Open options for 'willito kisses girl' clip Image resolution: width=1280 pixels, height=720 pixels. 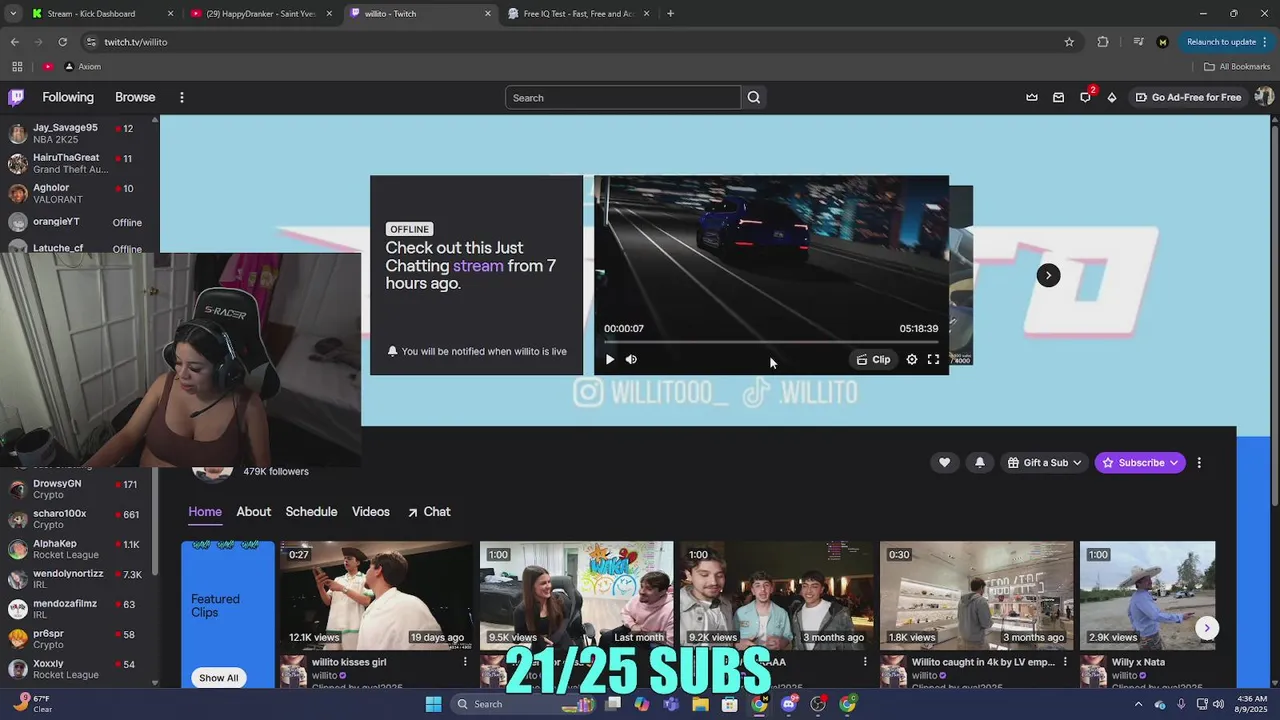click(x=465, y=662)
